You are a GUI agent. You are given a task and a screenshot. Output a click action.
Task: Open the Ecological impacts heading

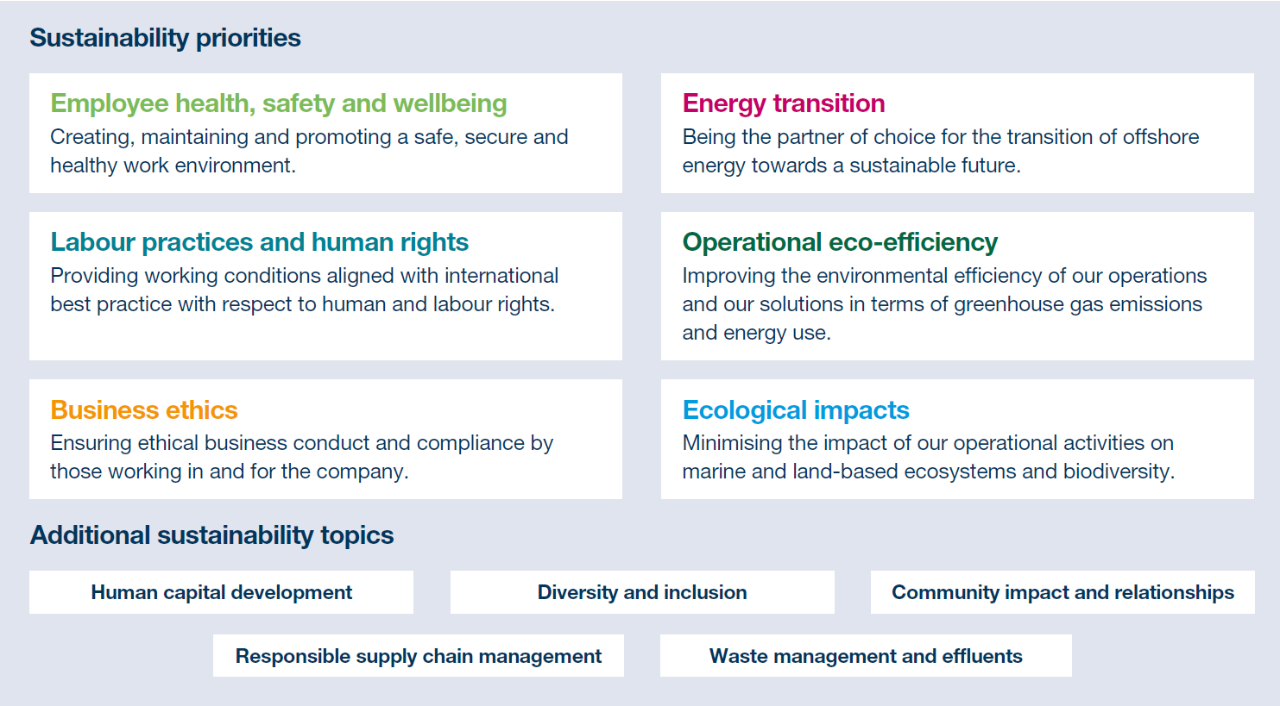(796, 410)
